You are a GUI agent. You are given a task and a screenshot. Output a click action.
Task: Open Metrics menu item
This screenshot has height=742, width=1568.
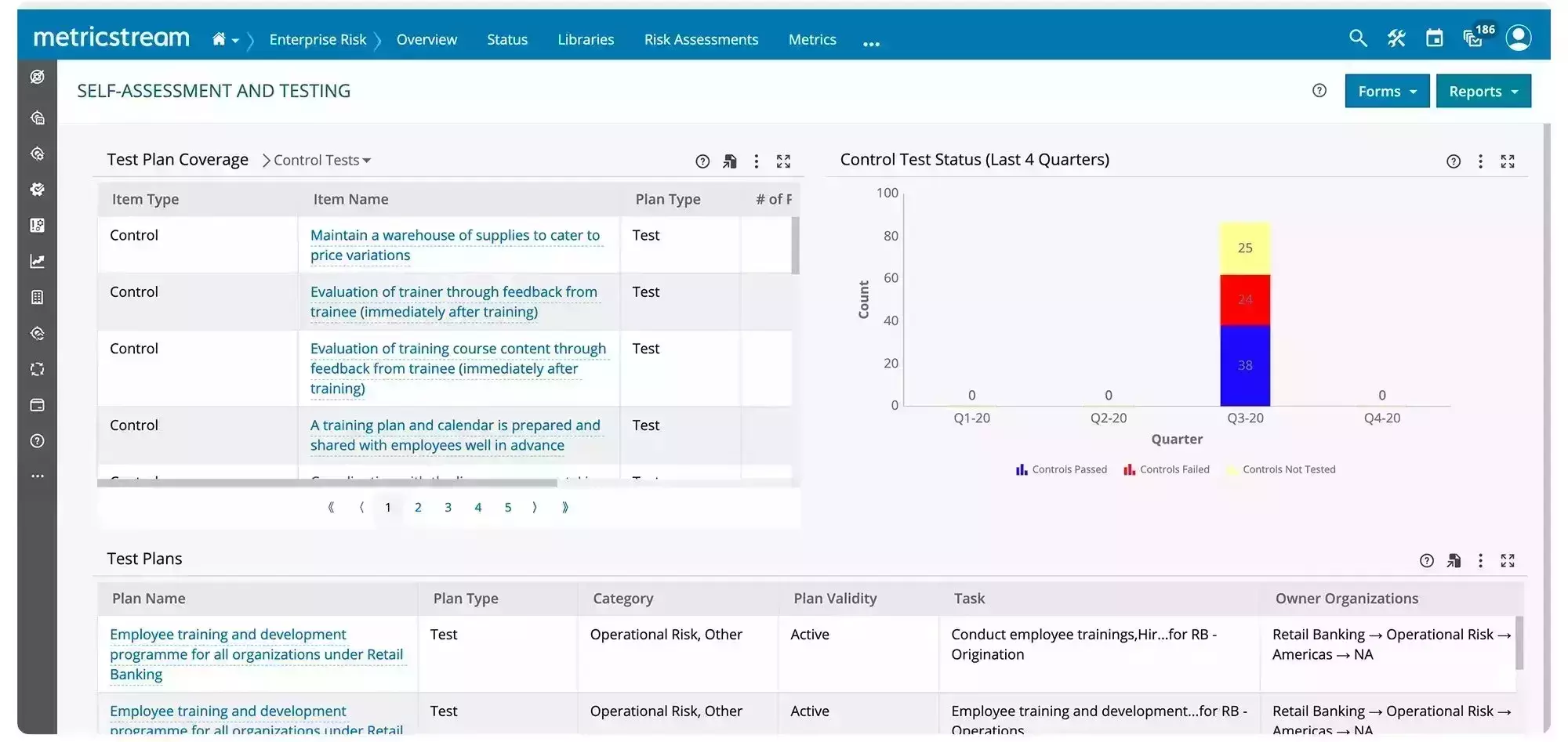click(812, 39)
